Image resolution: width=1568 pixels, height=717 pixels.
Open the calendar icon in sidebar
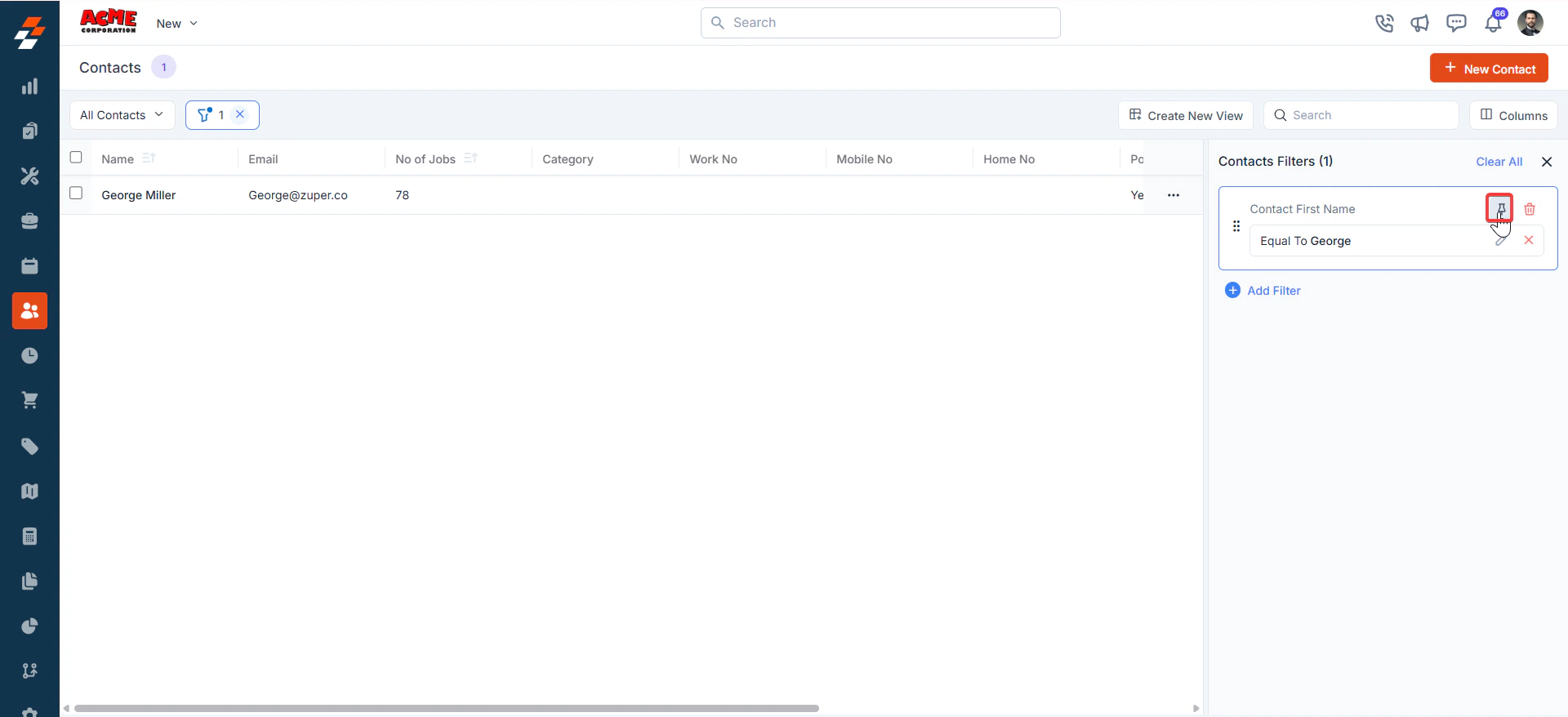(29, 265)
